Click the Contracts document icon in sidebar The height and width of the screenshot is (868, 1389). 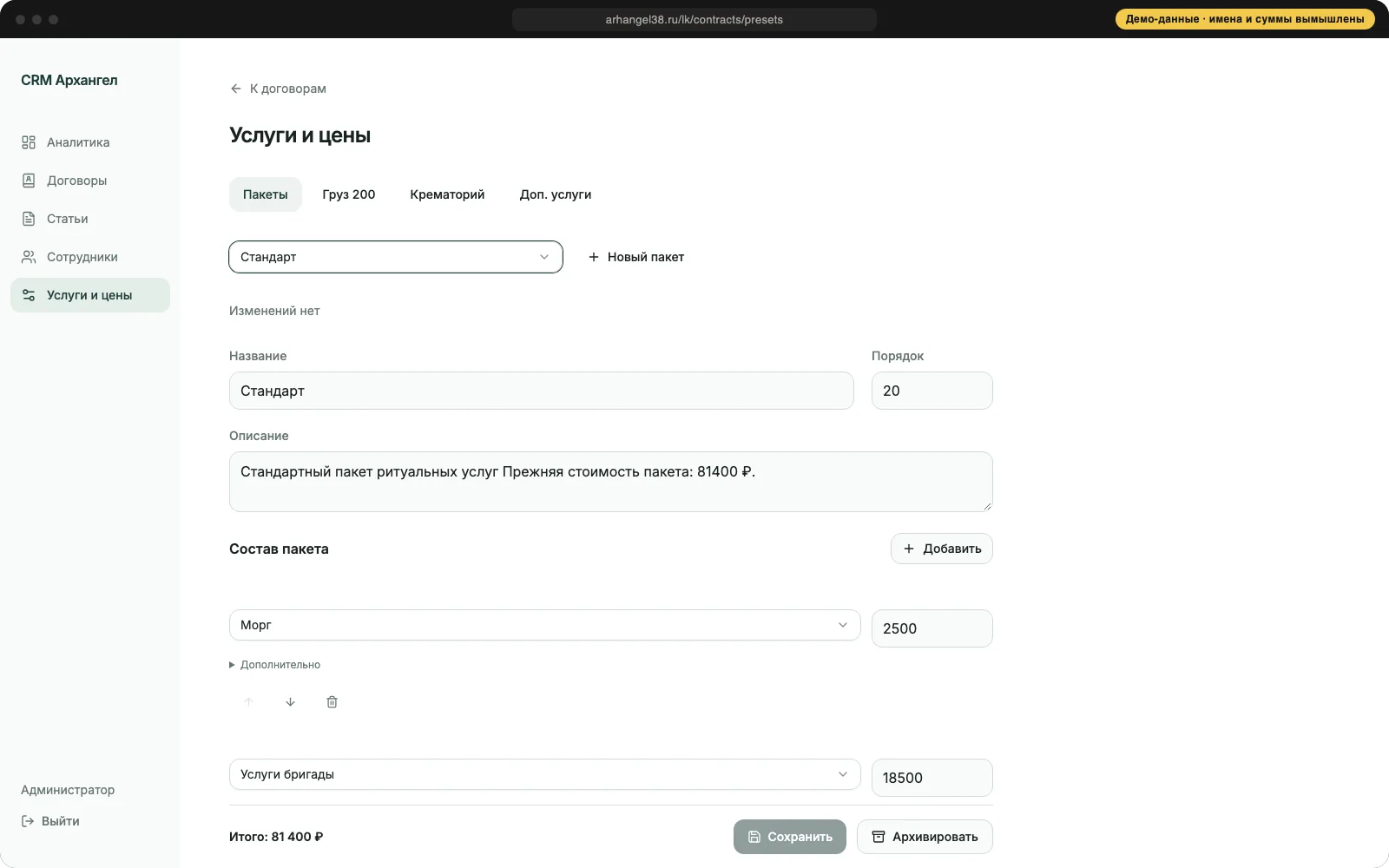click(29, 181)
